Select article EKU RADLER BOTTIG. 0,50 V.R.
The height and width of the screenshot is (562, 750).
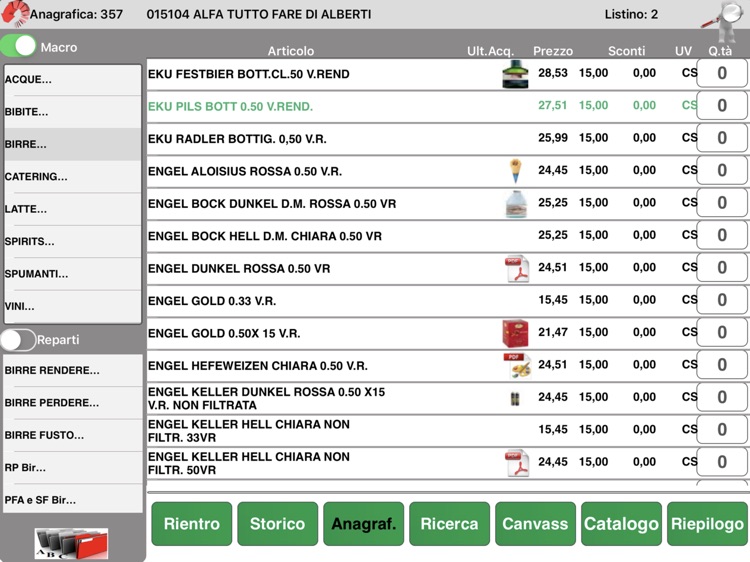click(x=237, y=139)
